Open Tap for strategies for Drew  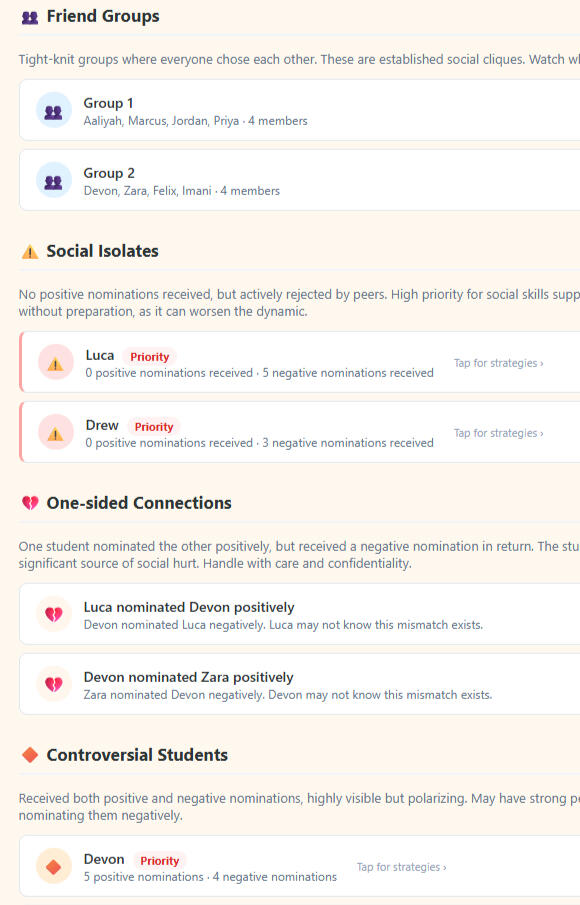(499, 433)
